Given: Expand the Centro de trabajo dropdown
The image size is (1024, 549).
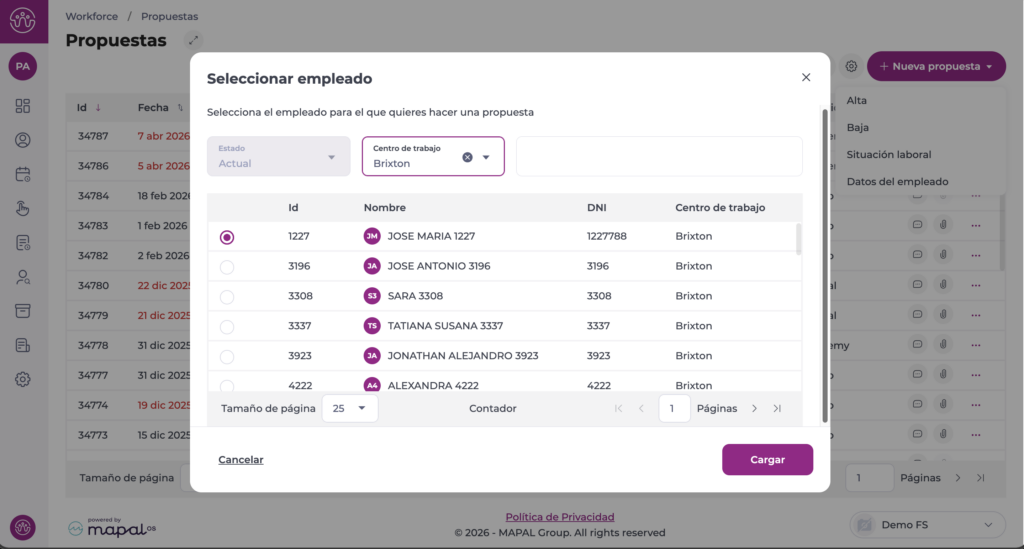Looking at the screenshot, I should coord(487,157).
